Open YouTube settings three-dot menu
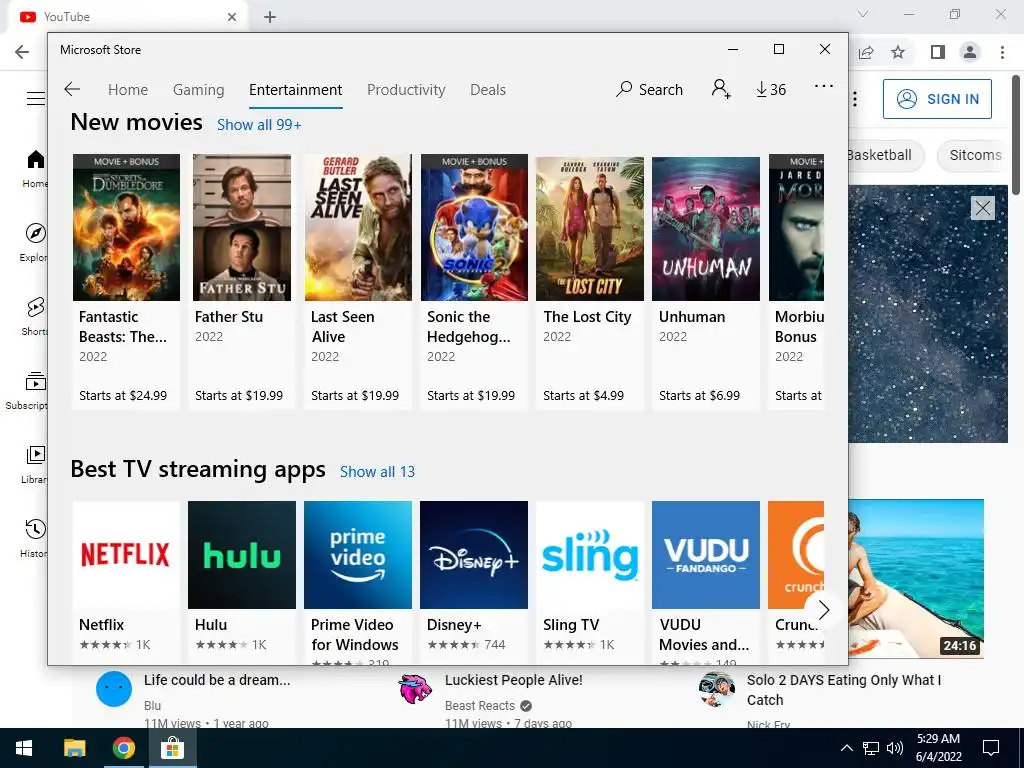The image size is (1024, 768). 855,99
